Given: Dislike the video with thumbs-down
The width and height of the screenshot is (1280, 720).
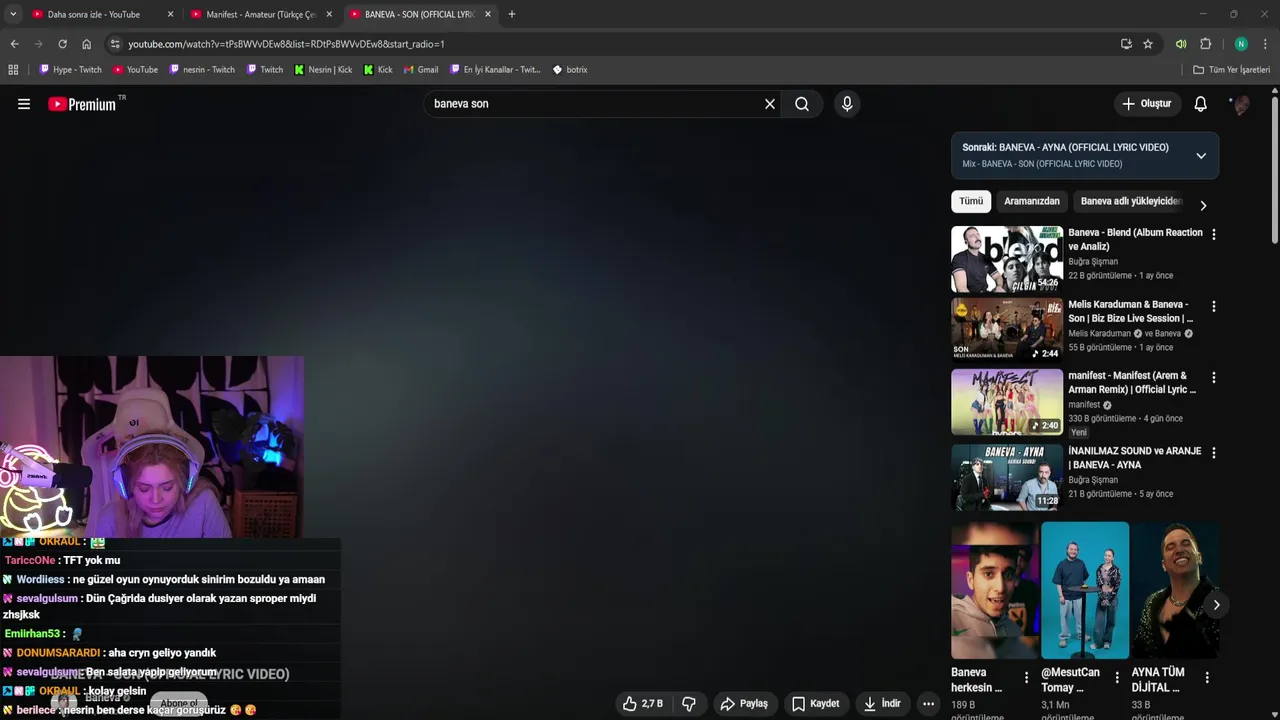Looking at the screenshot, I should pos(689,704).
